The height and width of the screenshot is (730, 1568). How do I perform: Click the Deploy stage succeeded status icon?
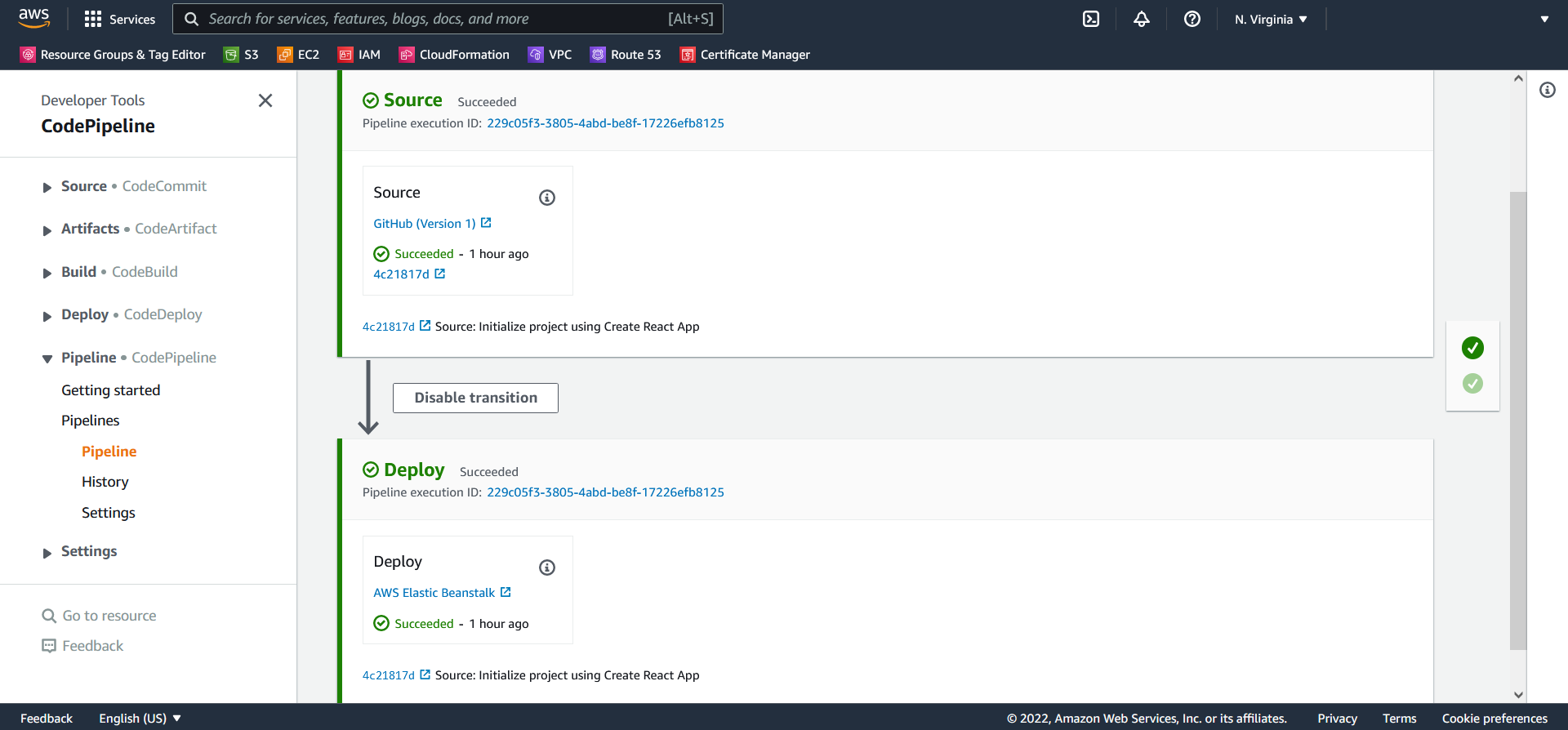click(371, 470)
